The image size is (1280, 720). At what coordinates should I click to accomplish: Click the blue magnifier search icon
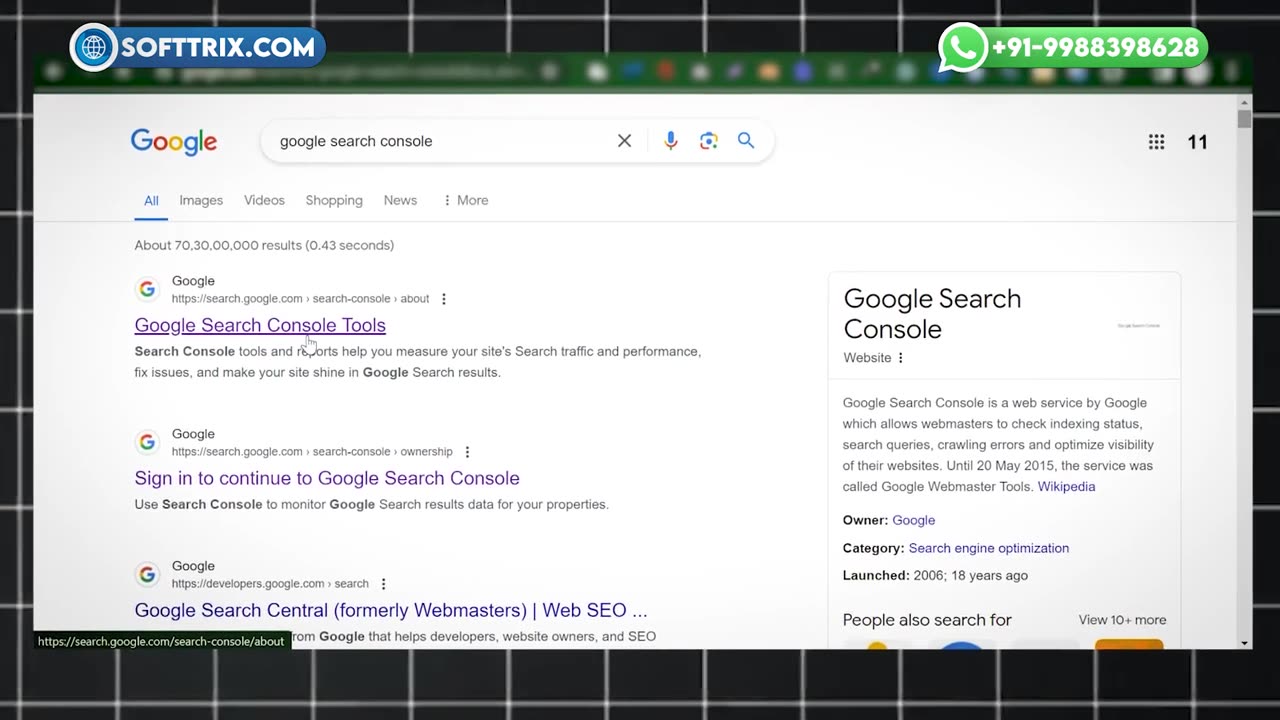point(746,141)
